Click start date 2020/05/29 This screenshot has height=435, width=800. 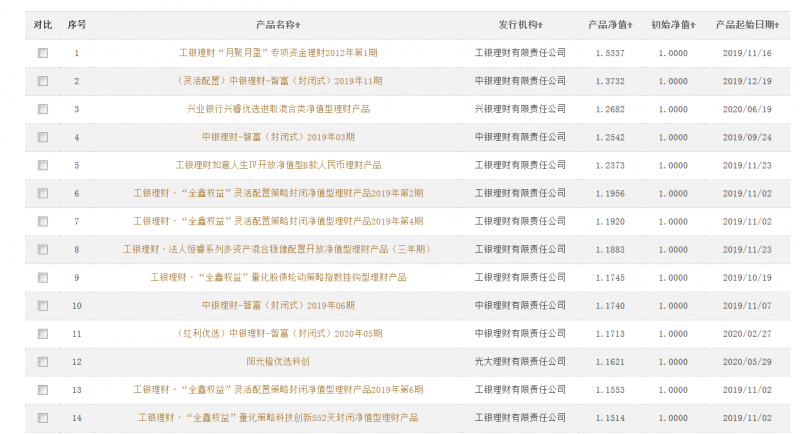pyautogui.click(x=747, y=362)
